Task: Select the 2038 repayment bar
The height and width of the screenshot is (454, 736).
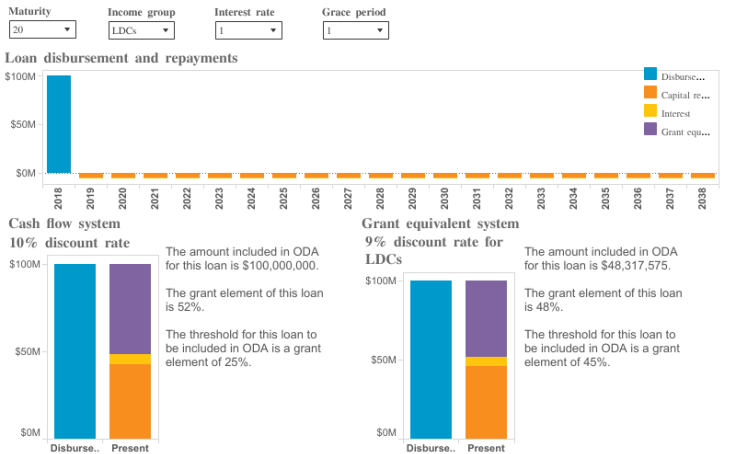Action: click(702, 175)
